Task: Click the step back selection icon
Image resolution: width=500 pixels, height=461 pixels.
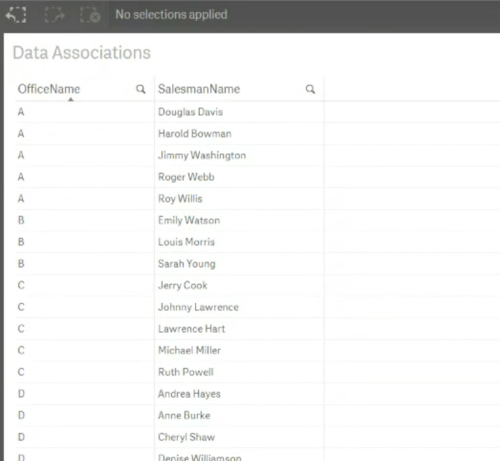Action: tap(16, 15)
